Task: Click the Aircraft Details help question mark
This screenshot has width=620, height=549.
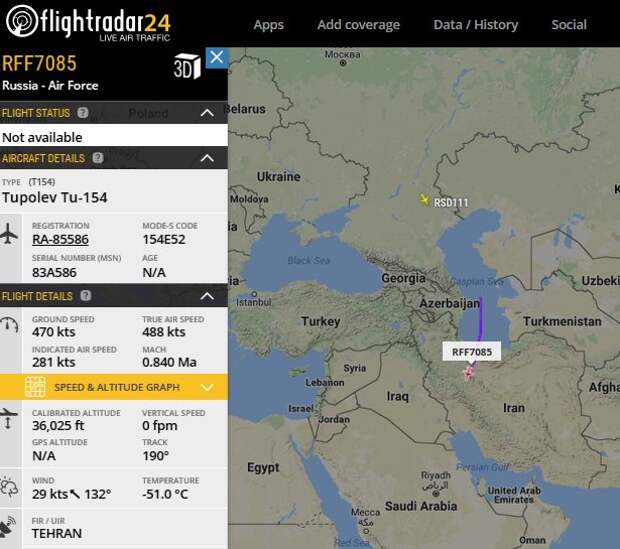Action: coord(97,158)
